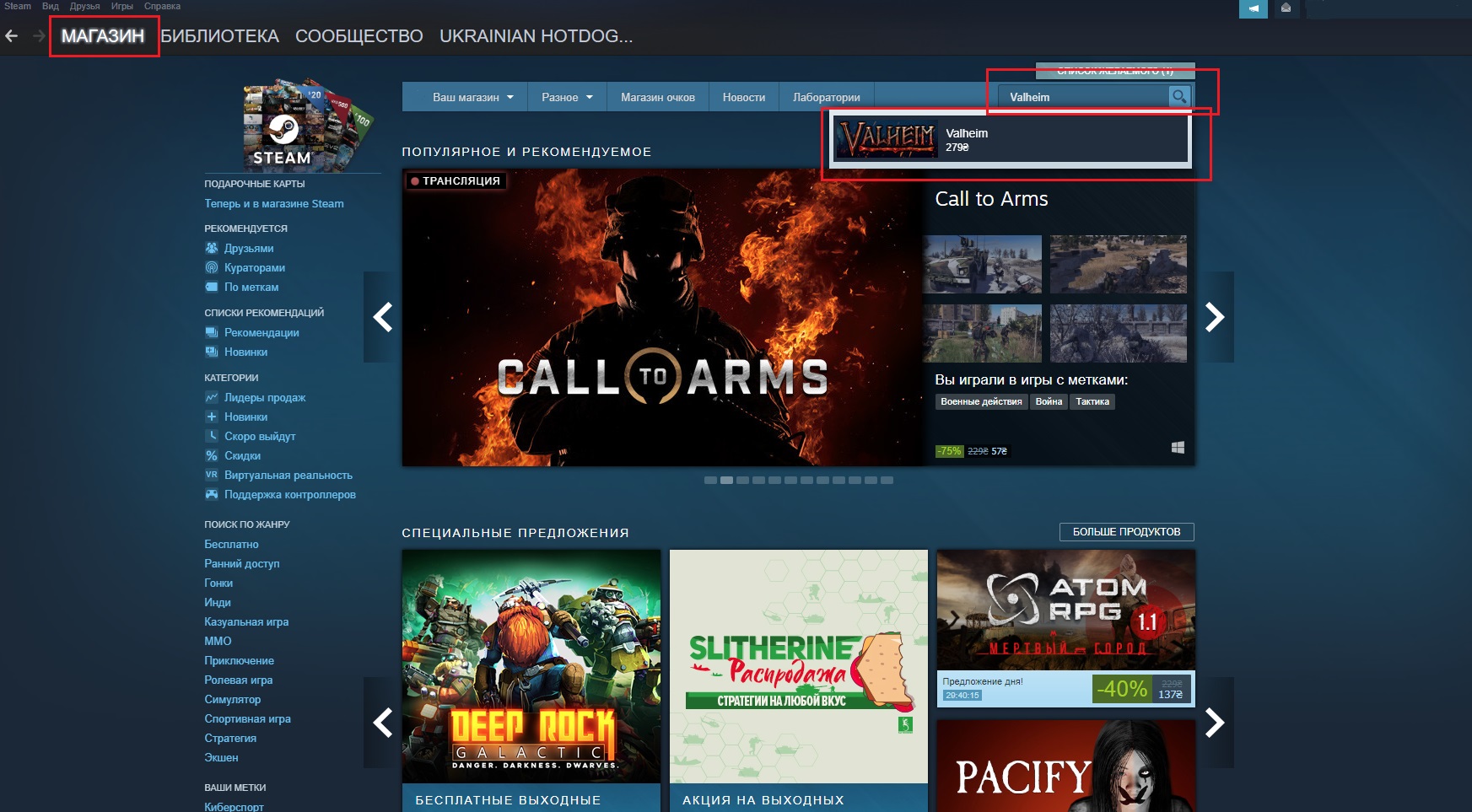Open the Казуальная игра genre link

[246, 621]
